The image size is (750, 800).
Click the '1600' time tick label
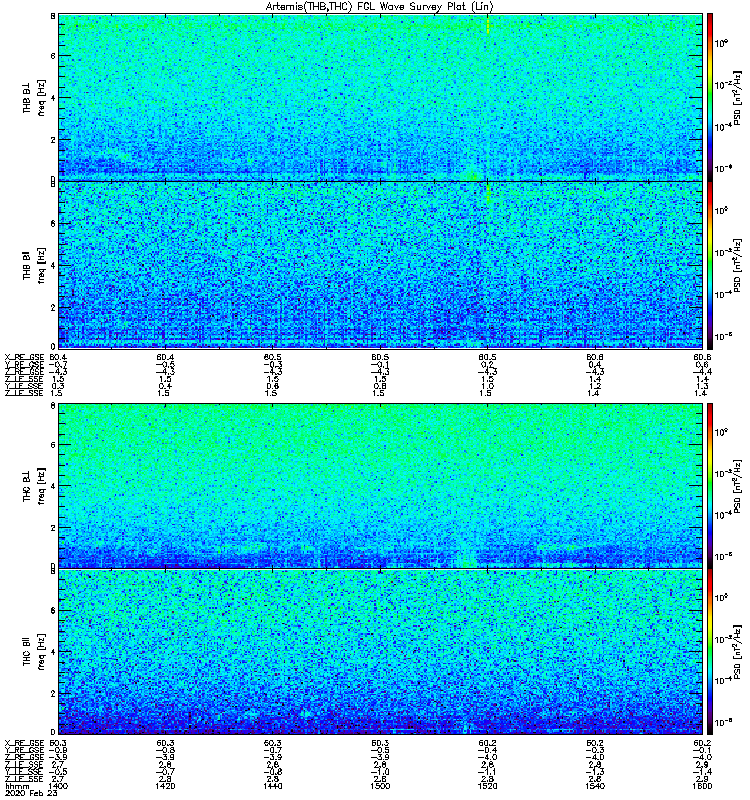(x=703, y=786)
